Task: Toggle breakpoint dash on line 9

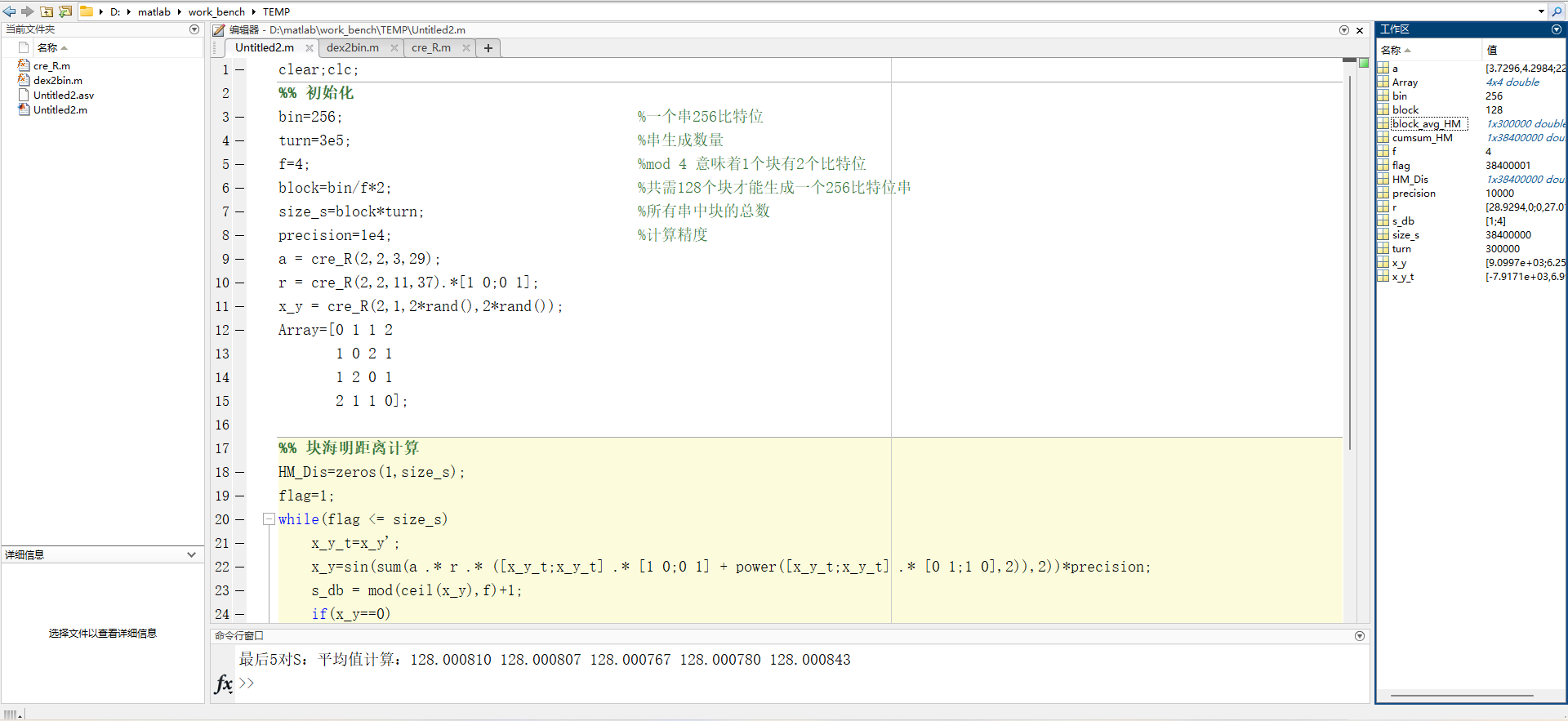Action: click(240, 259)
